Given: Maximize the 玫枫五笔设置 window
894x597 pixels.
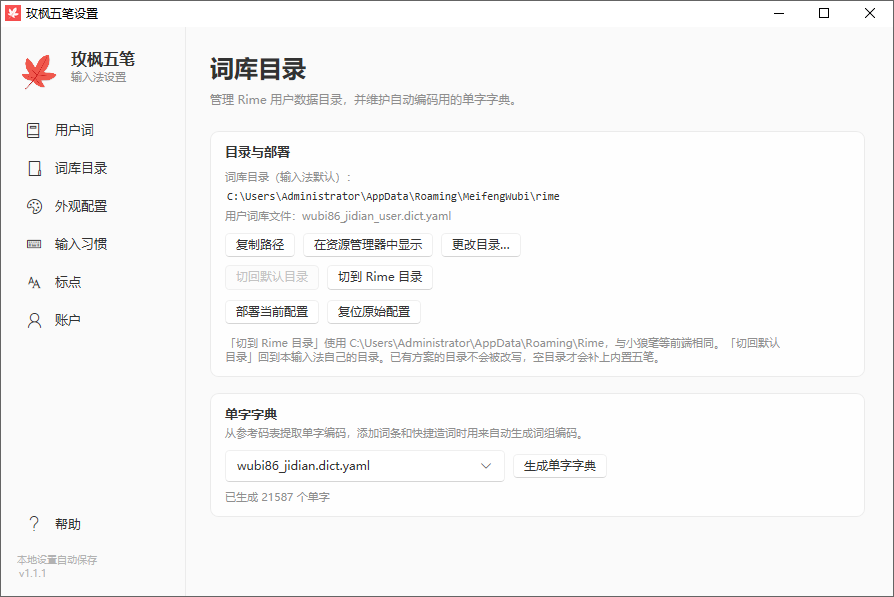Looking at the screenshot, I should click(824, 13).
